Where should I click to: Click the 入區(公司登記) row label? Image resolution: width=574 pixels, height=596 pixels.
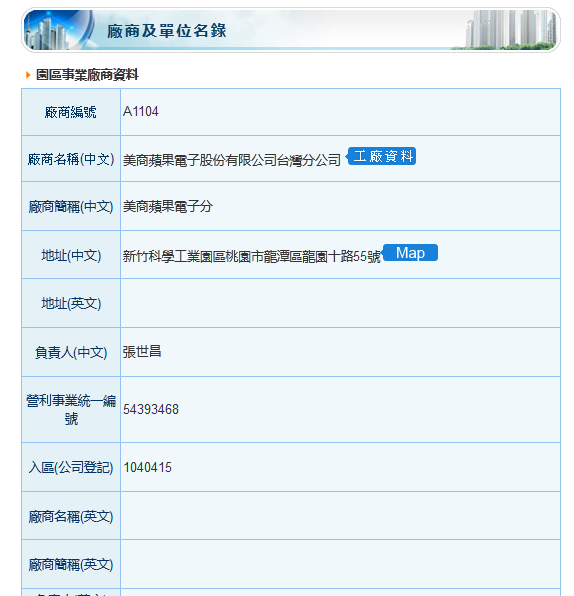(x=71, y=467)
